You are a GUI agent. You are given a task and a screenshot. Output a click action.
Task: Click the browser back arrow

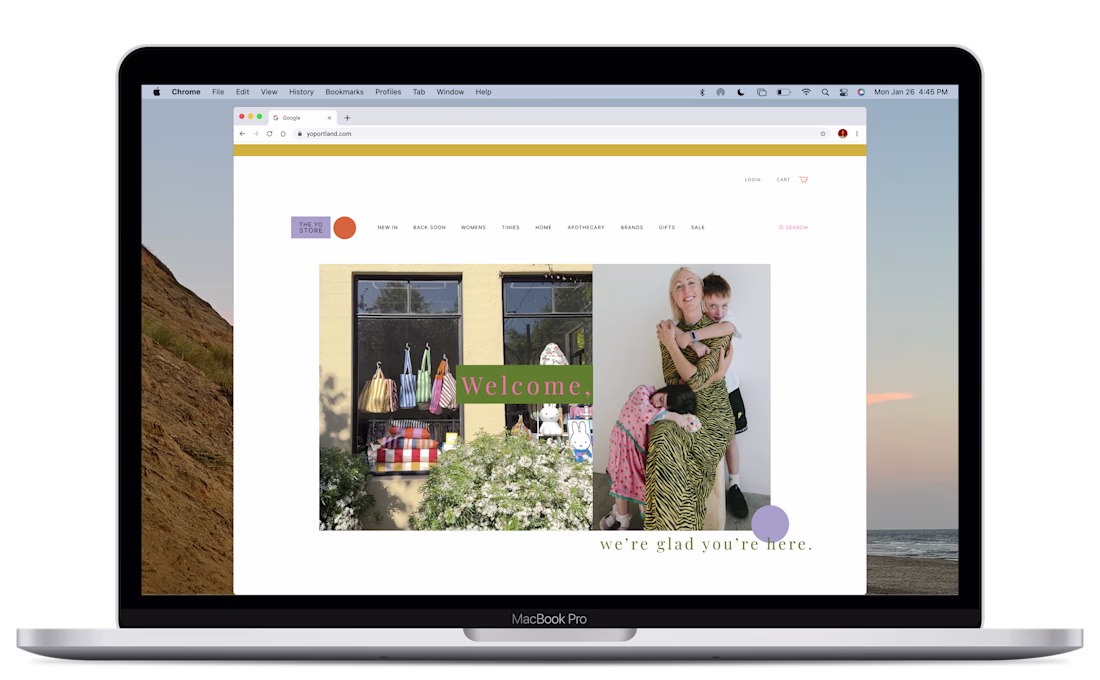click(243, 133)
